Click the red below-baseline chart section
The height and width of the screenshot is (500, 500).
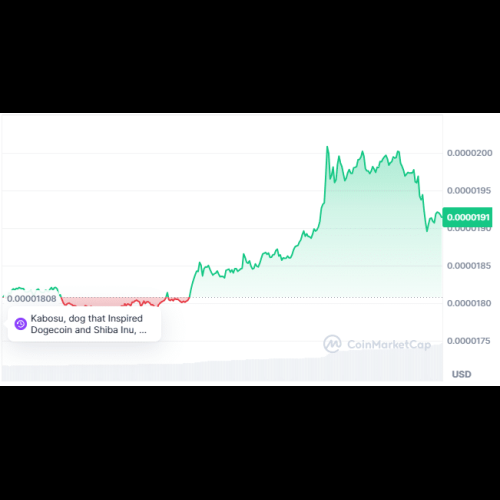click(x=125, y=301)
